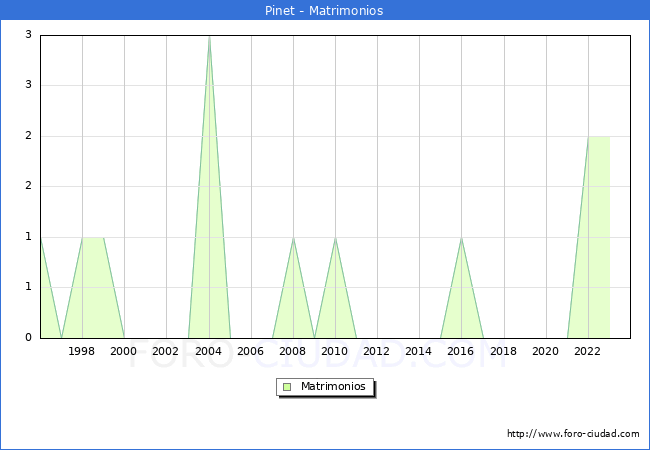The image size is (650, 450).
Task: Click the tip of the 2016 peak
Action: (461, 238)
